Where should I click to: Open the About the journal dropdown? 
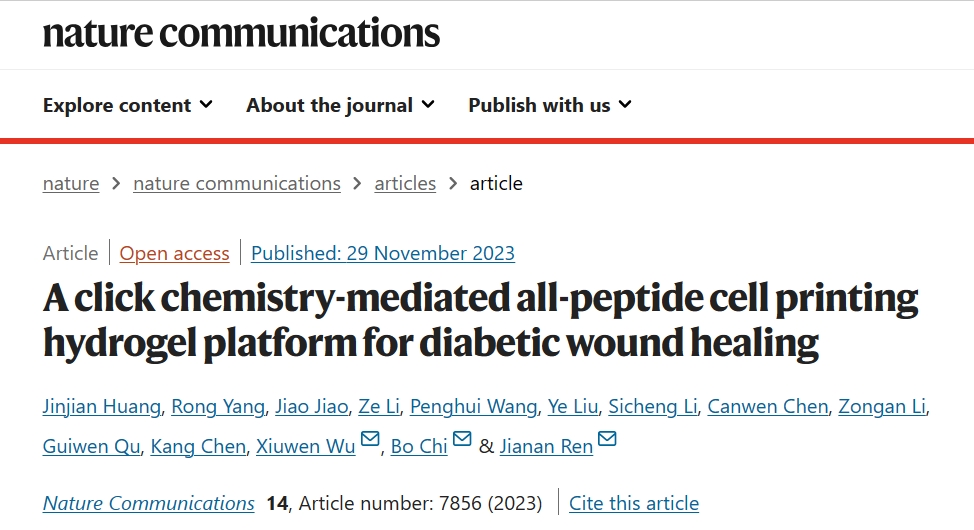[340, 105]
